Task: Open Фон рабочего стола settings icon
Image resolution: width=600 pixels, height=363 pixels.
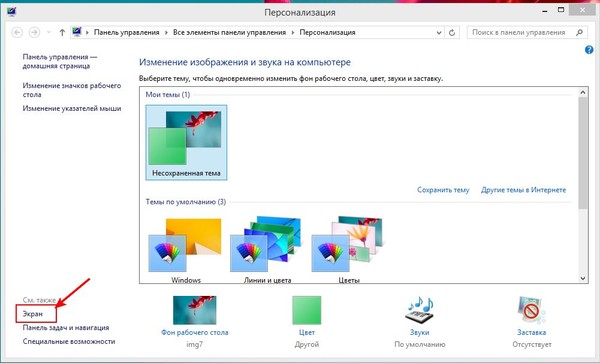Action: 194,310
